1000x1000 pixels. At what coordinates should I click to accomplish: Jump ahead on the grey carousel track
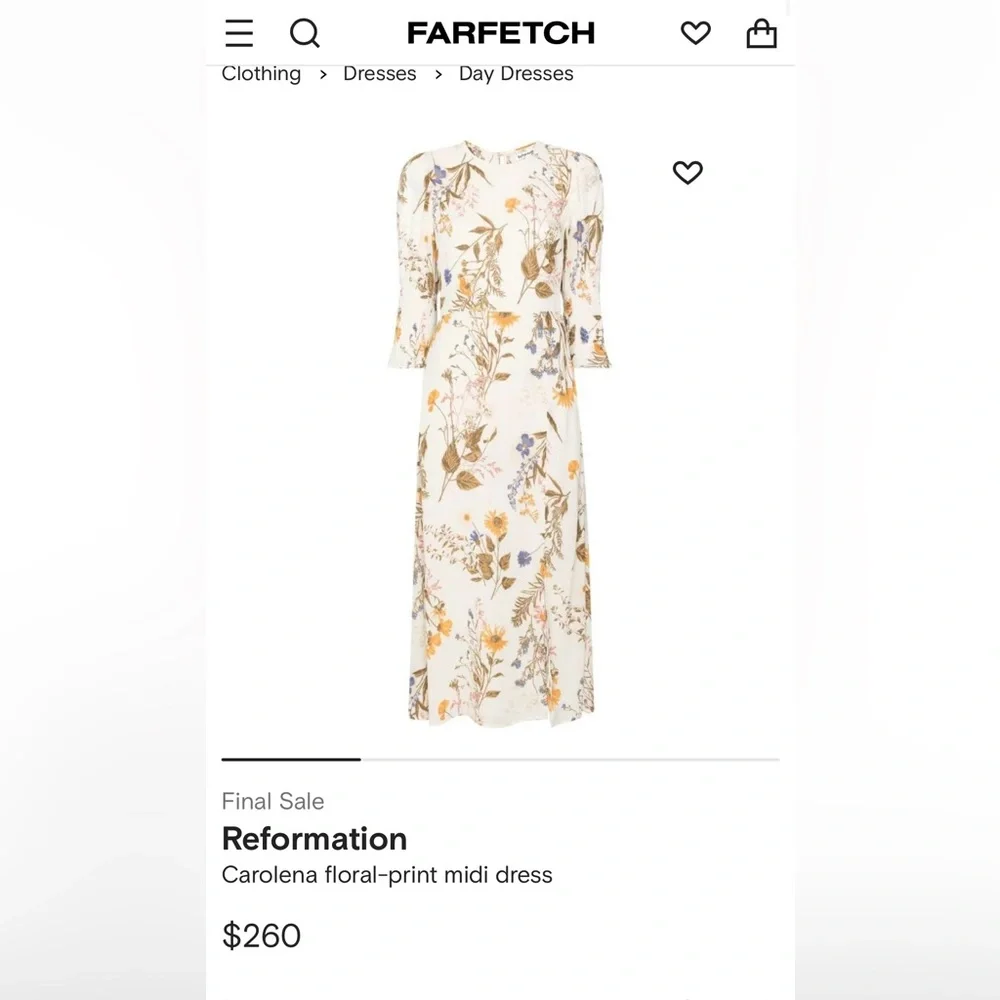pos(570,760)
